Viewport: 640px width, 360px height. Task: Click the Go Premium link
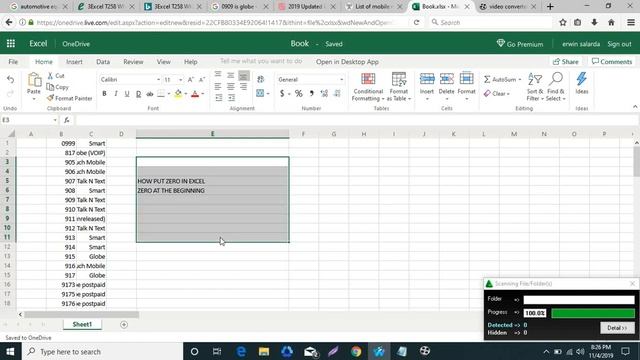(520, 44)
